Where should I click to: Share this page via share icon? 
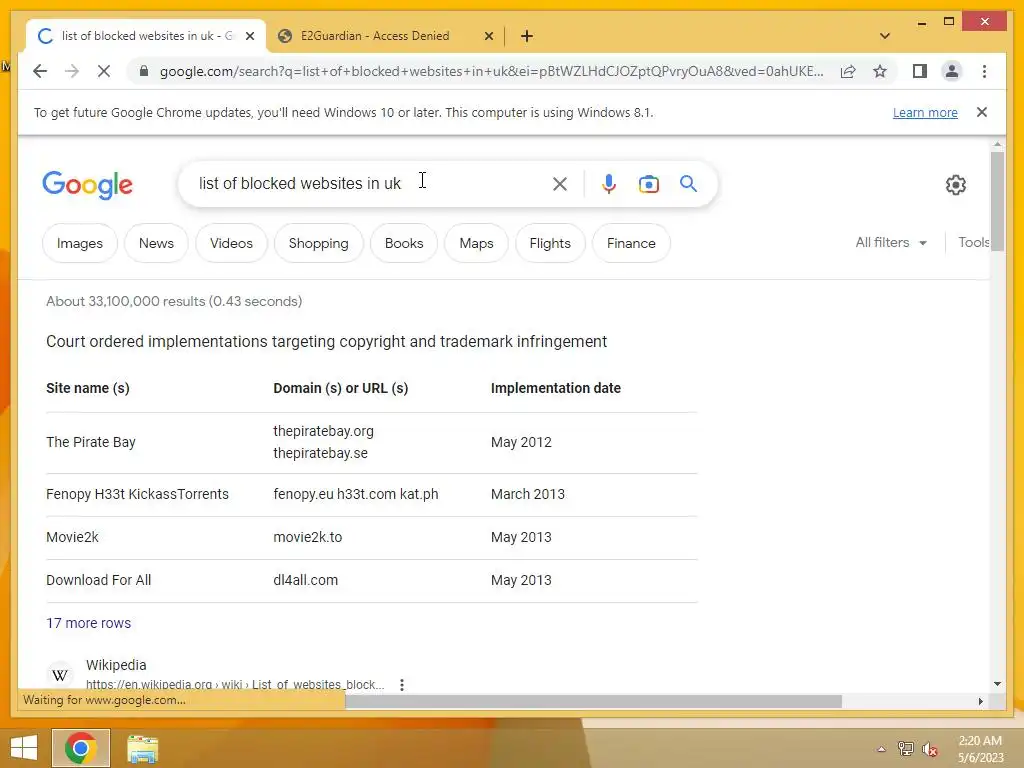[848, 71]
